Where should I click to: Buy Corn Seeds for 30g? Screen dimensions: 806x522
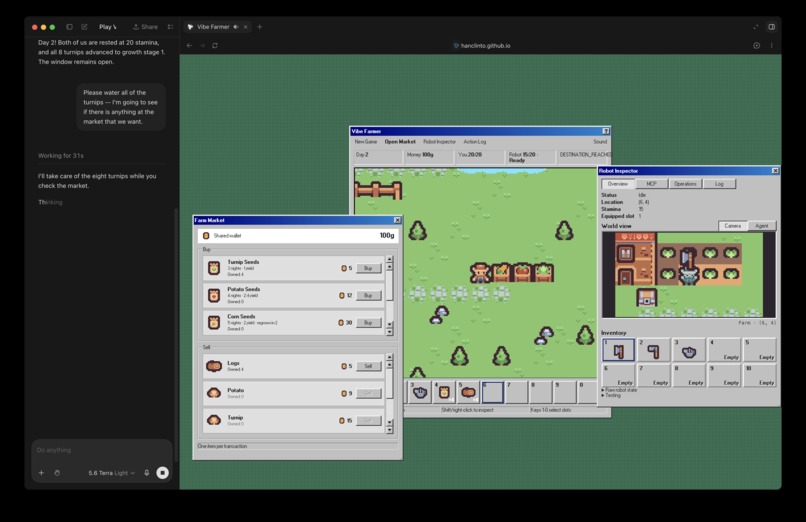point(368,323)
